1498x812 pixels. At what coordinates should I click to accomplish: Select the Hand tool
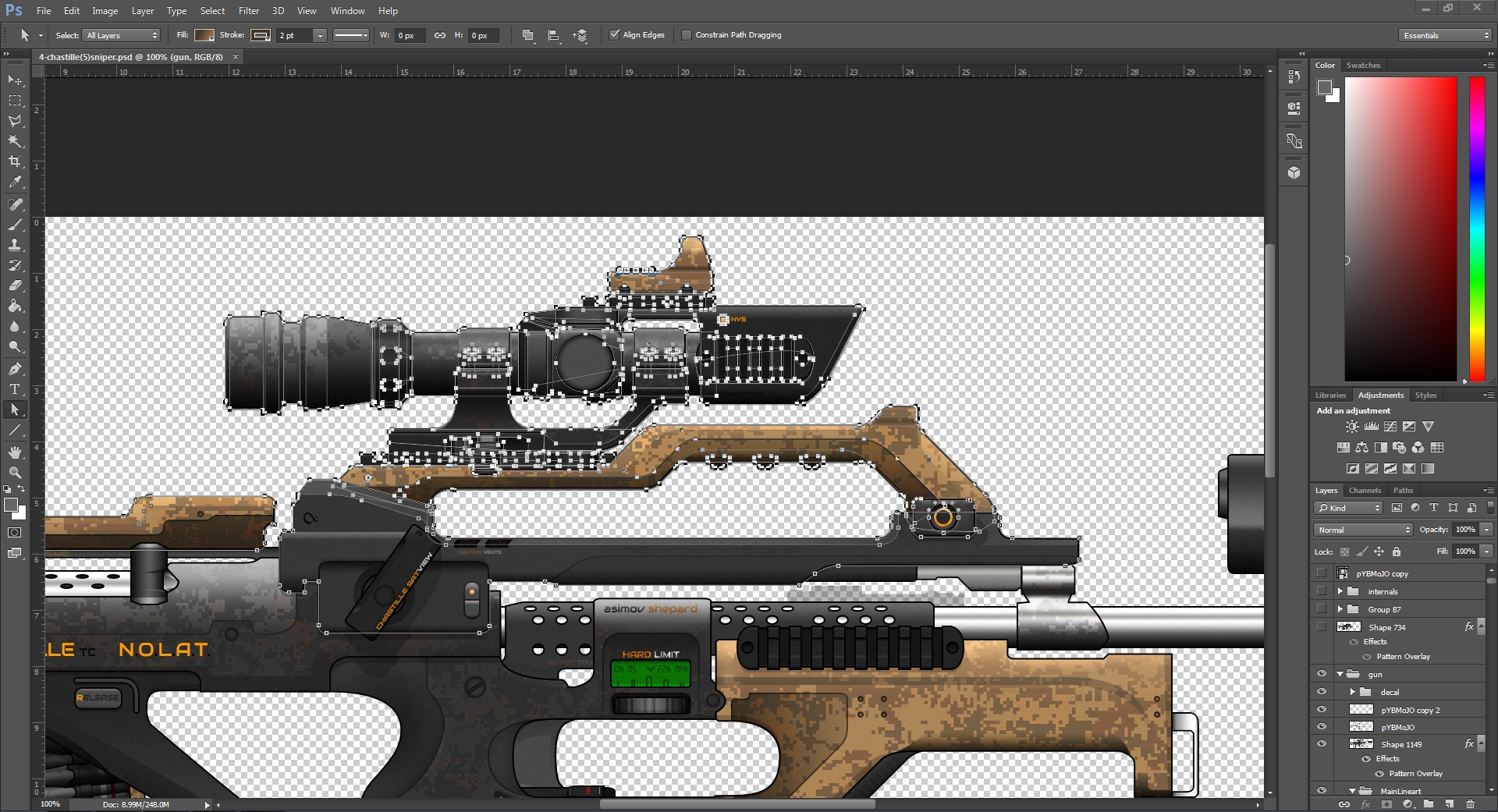tap(15, 452)
